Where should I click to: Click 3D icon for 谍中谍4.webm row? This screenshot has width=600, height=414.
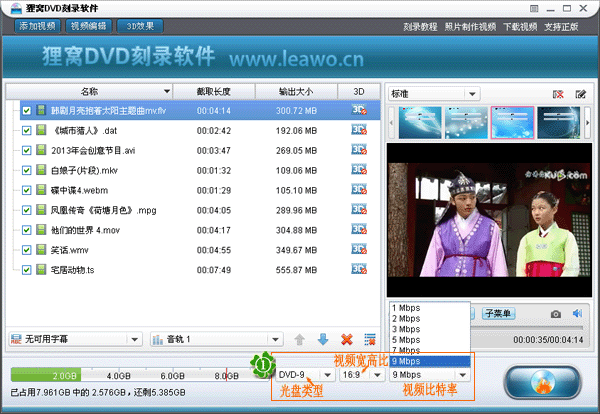[359, 190]
